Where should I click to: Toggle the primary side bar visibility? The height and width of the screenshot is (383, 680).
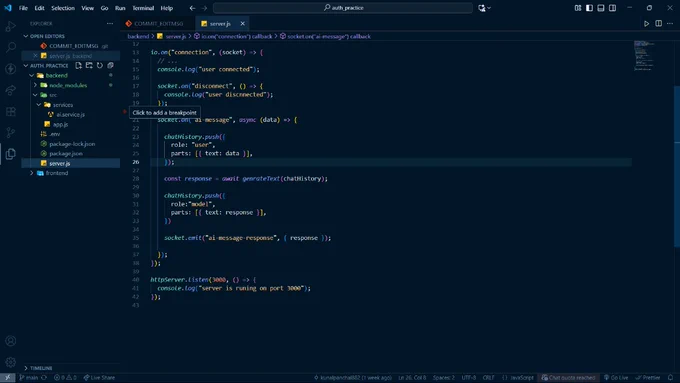point(589,8)
